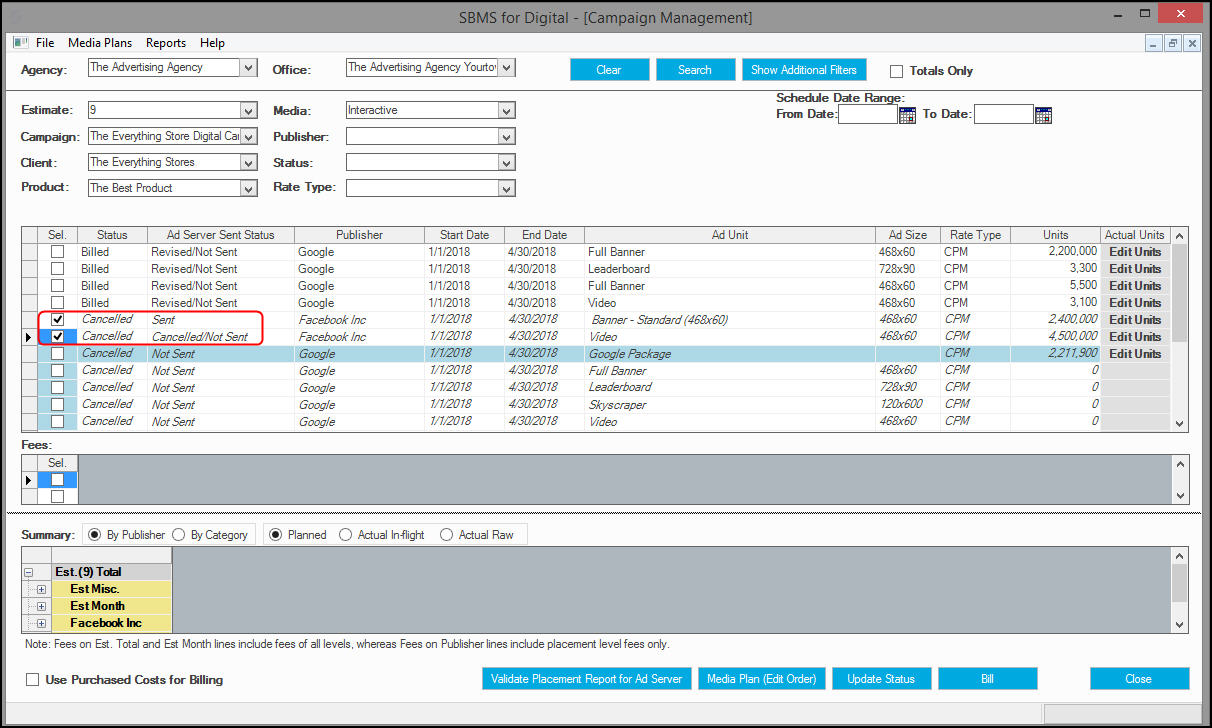Screen dimensions: 1212x728
Task: Open the Rate Type dropdown
Action: tap(507, 188)
